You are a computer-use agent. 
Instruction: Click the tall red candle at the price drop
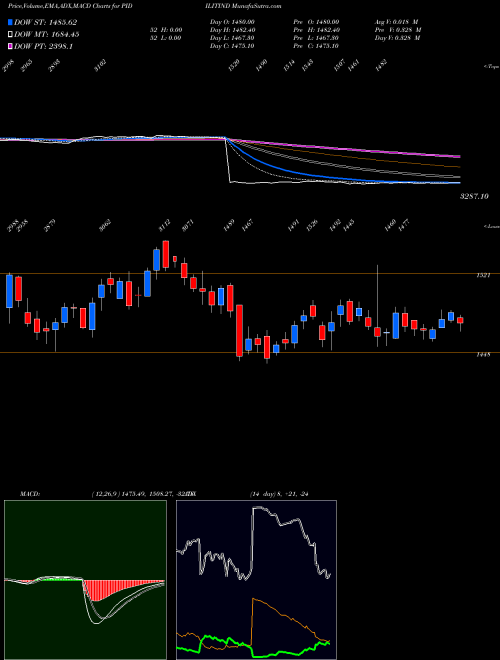click(x=239, y=330)
